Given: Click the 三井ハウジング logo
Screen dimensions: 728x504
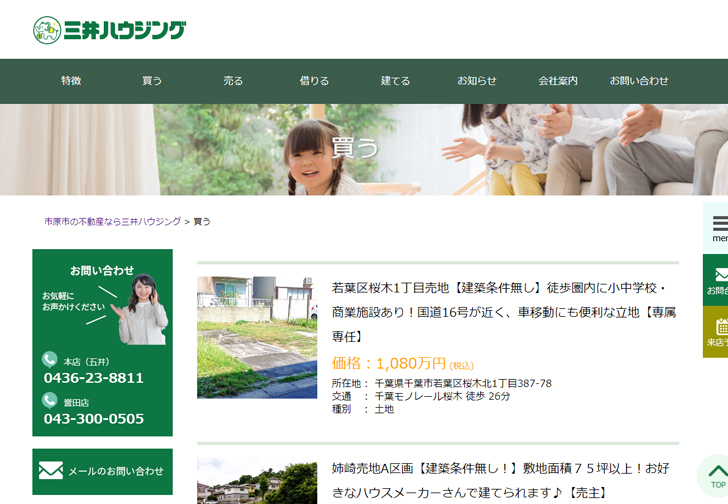Looking at the screenshot, I should (x=109, y=30).
